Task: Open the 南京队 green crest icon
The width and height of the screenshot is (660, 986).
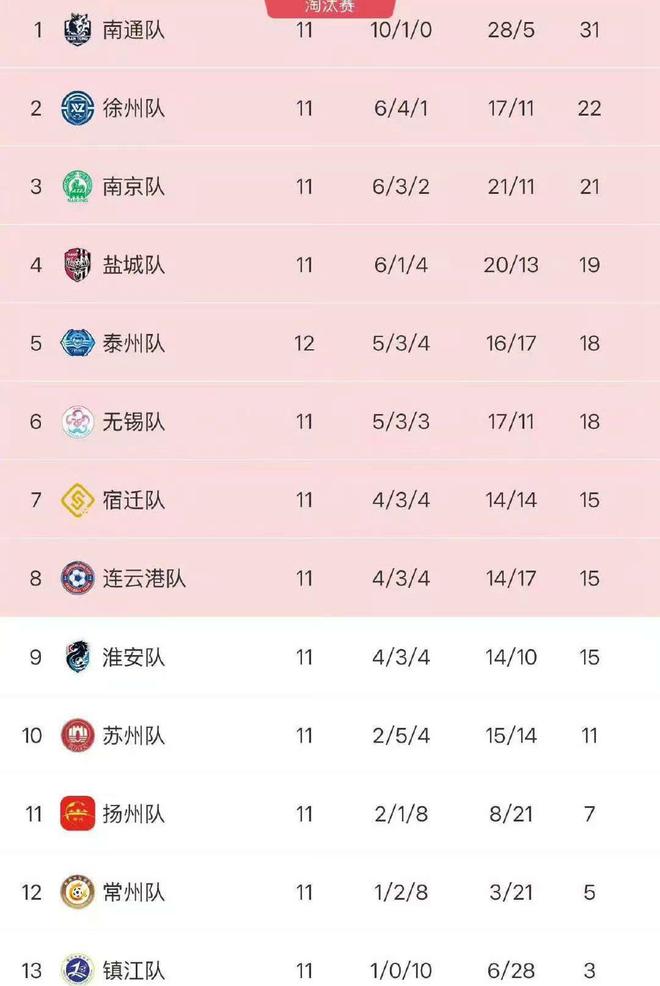Action: tap(77, 187)
